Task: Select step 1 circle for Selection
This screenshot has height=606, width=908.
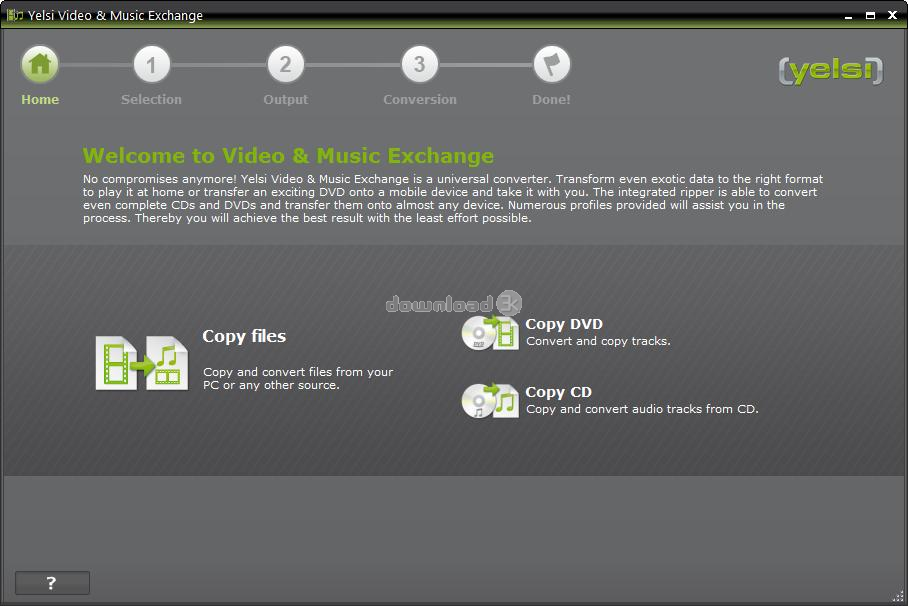Action: click(x=151, y=64)
